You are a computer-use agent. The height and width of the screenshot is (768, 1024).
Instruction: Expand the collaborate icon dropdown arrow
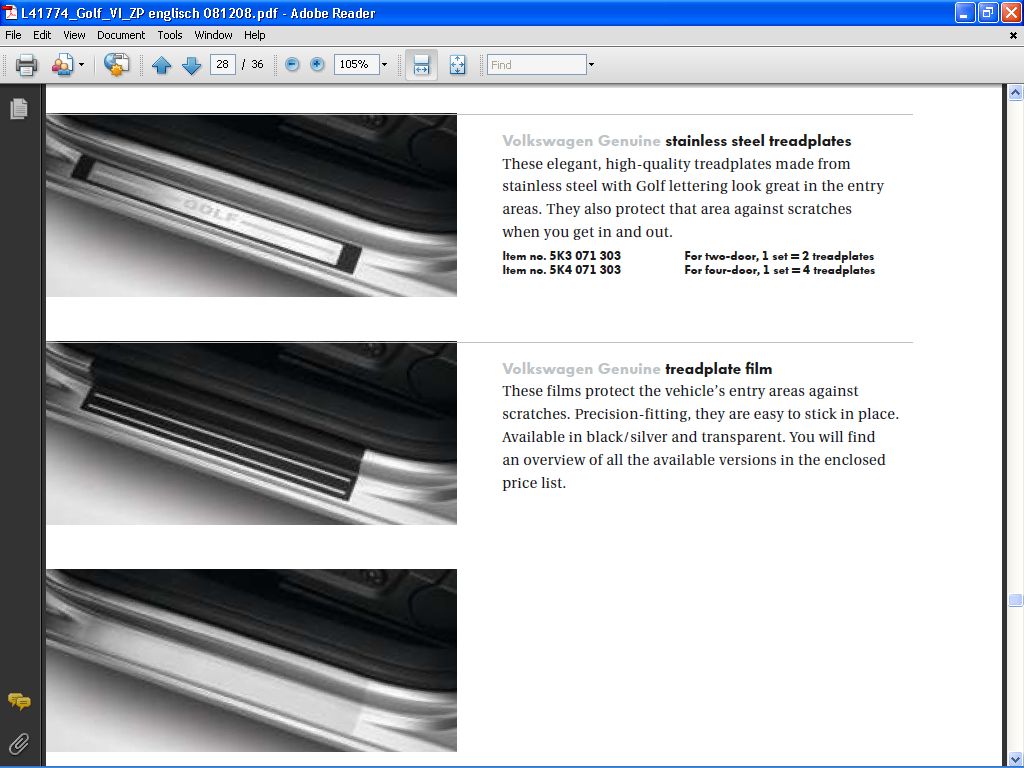(82, 65)
